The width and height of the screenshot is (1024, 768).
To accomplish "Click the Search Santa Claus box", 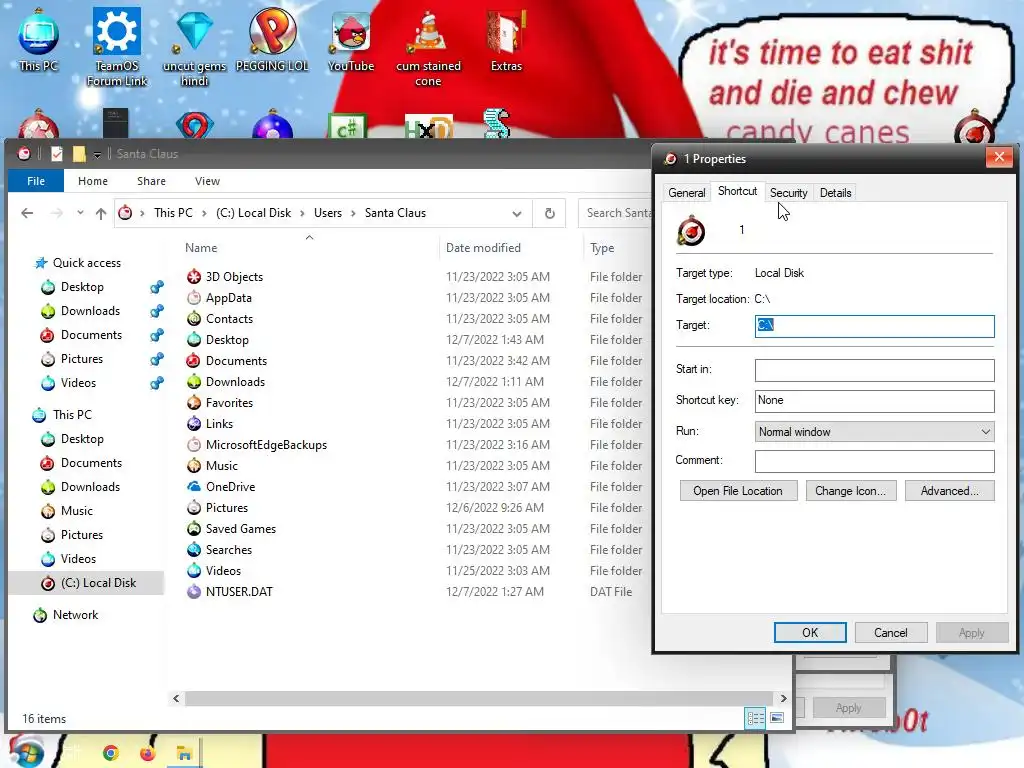I will click(x=615, y=213).
